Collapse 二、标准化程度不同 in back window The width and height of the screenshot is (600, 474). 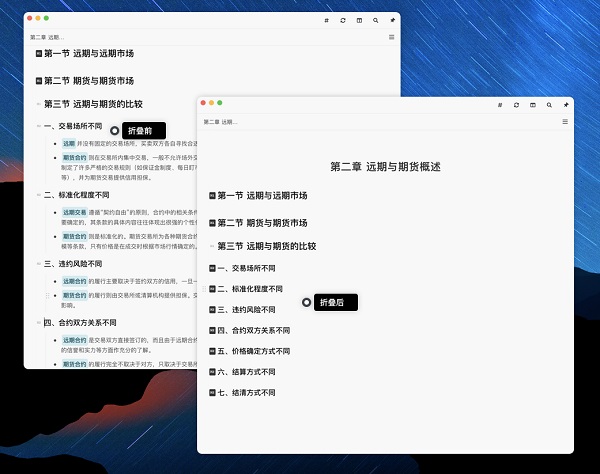point(39,195)
